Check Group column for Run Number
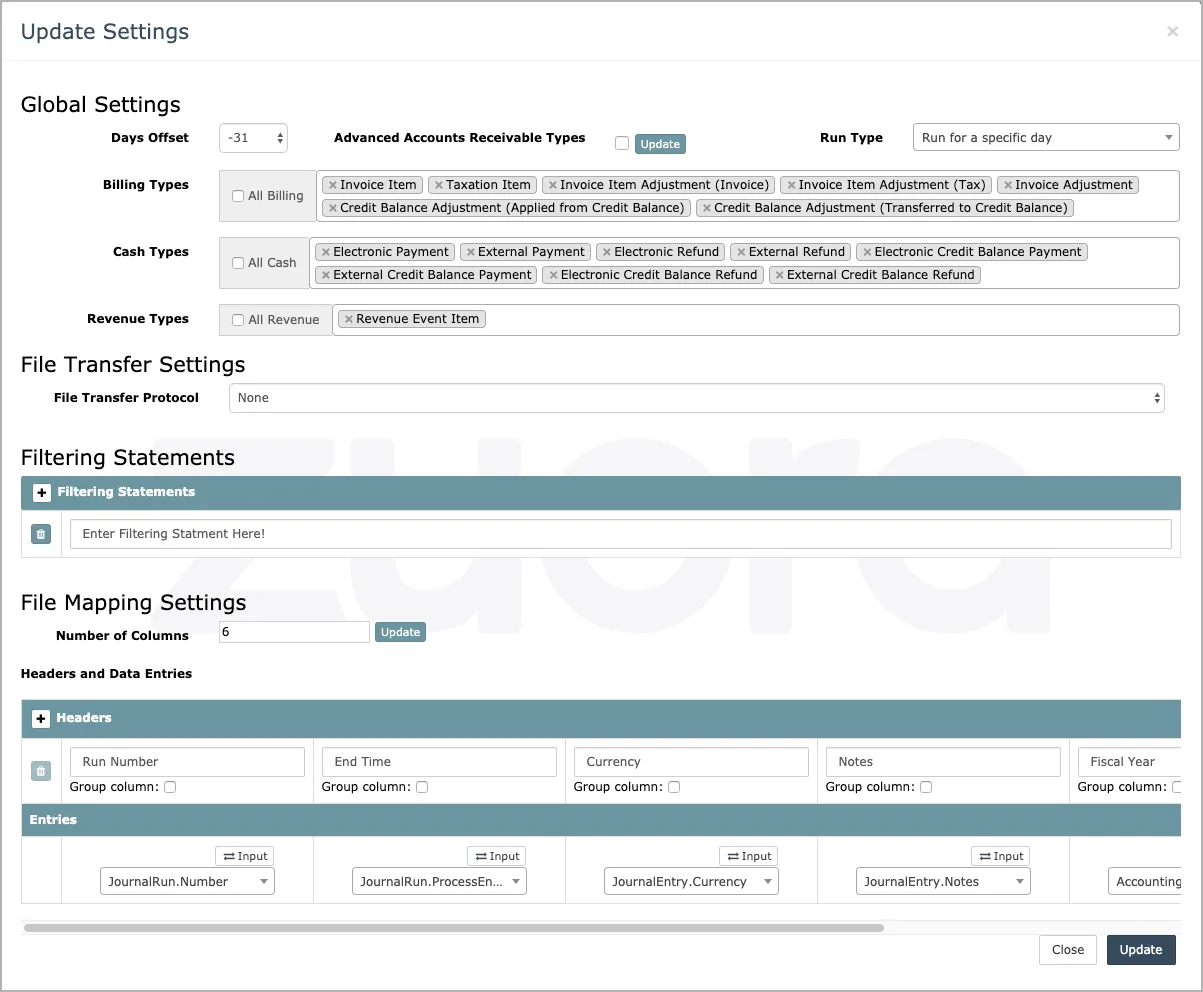1203x992 pixels. tap(170, 787)
